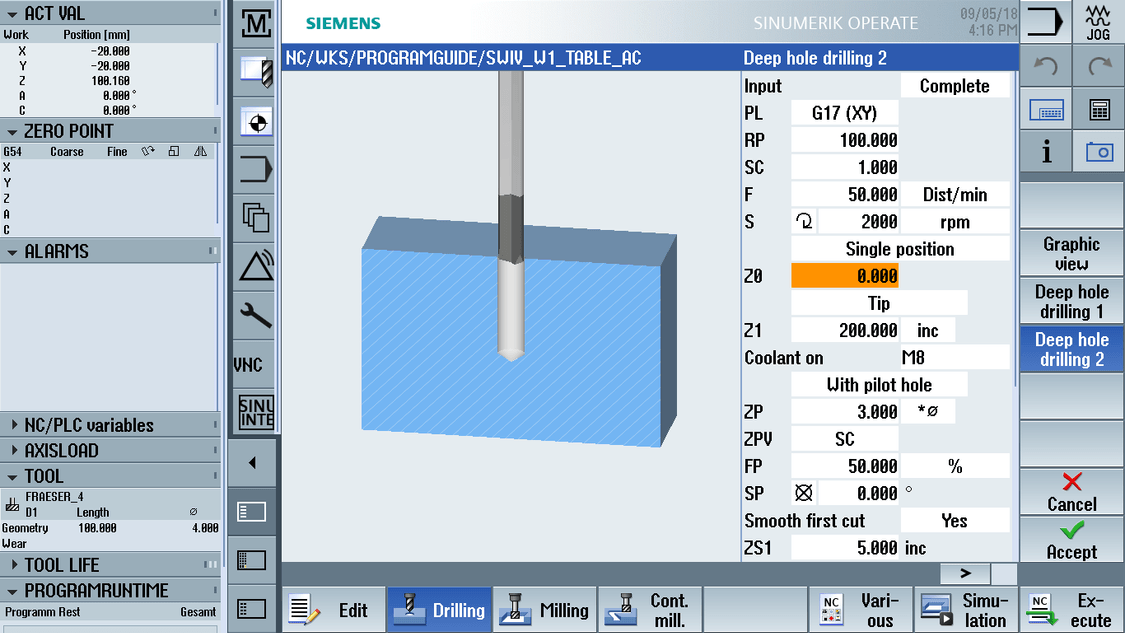Toggle the spindle rotation direction icon
Screen dimensions: 1125x633
tap(804, 222)
